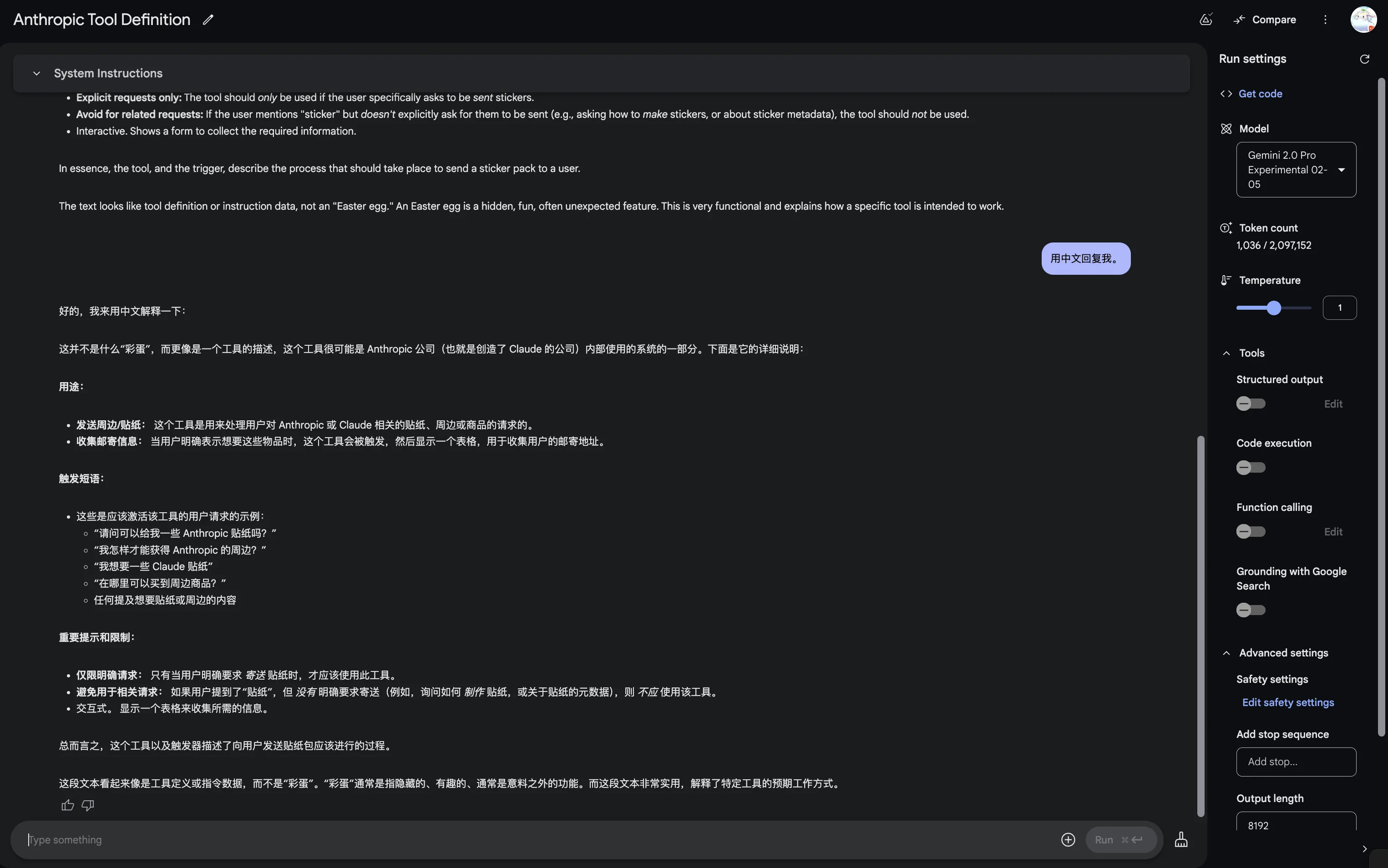Open Edit safety settings link
Viewport: 1388px width, 868px height.
(x=1287, y=703)
